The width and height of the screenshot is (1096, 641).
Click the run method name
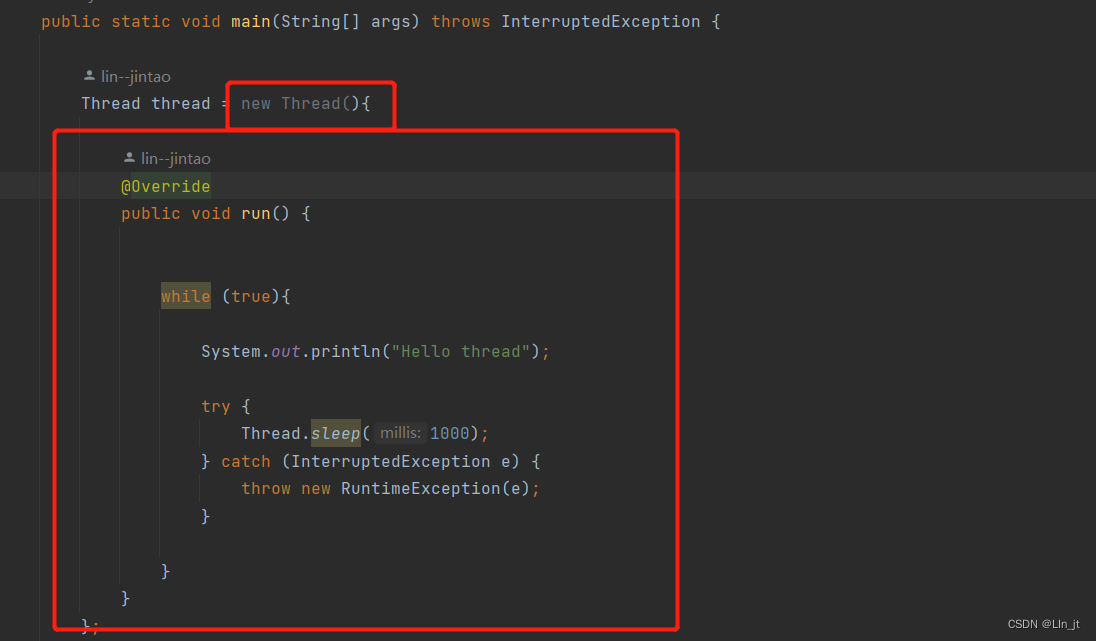256,213
